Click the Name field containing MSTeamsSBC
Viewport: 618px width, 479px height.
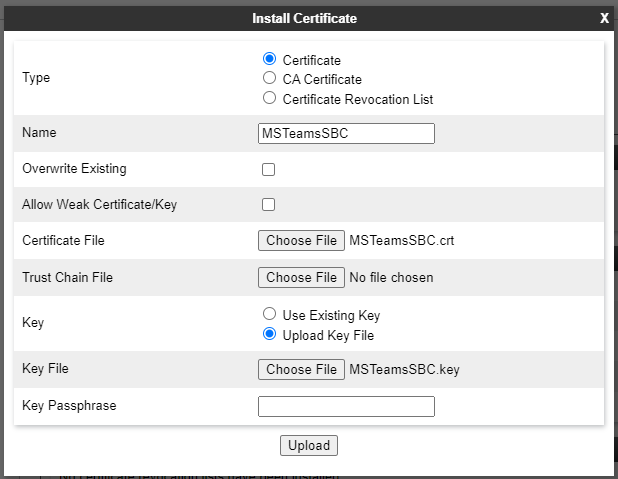[x=346, y=133]
